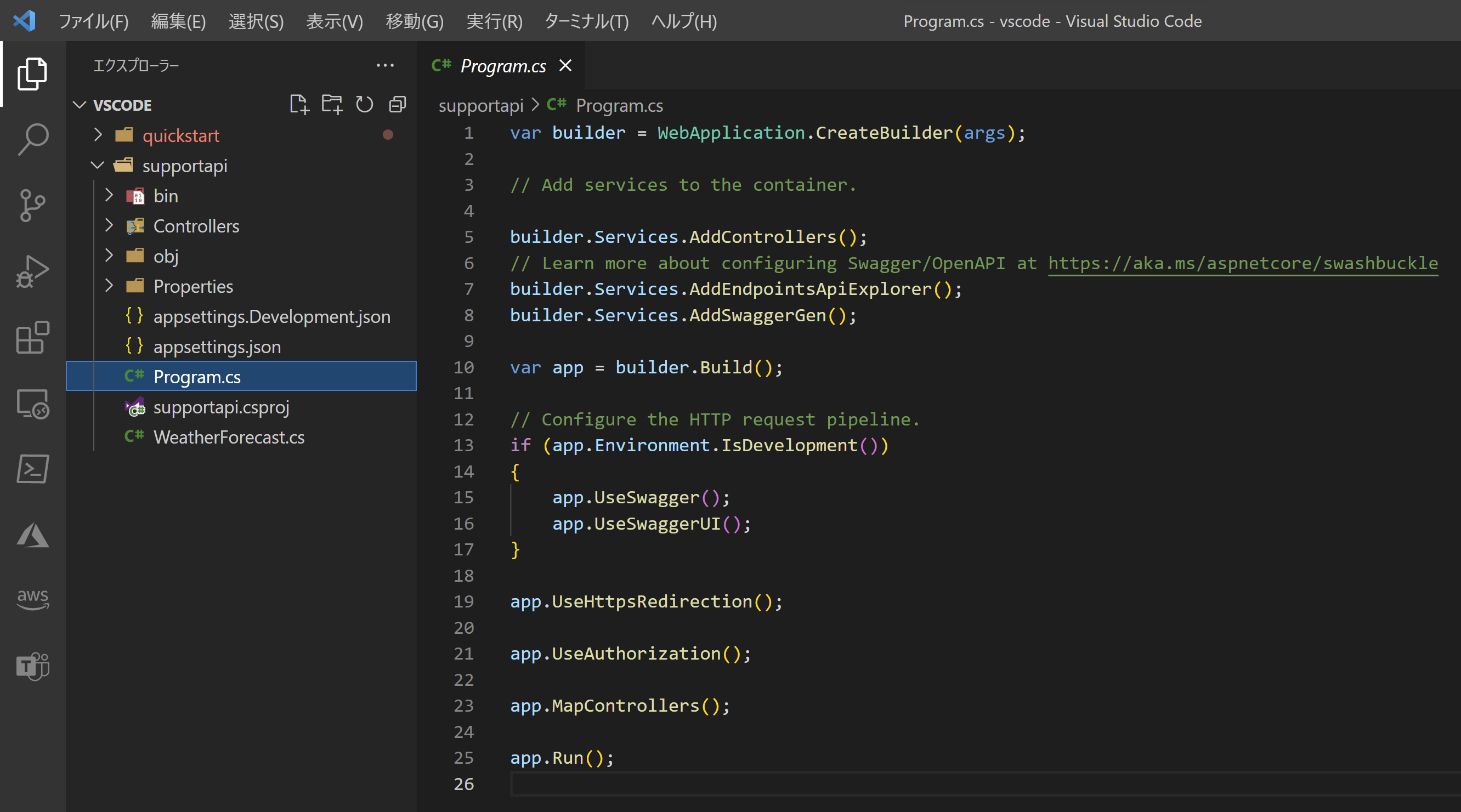The width and height of the screenshot is (1461, 812).
Task: Open the terminal-style icon in activity bar
Action: click(32, 469)
